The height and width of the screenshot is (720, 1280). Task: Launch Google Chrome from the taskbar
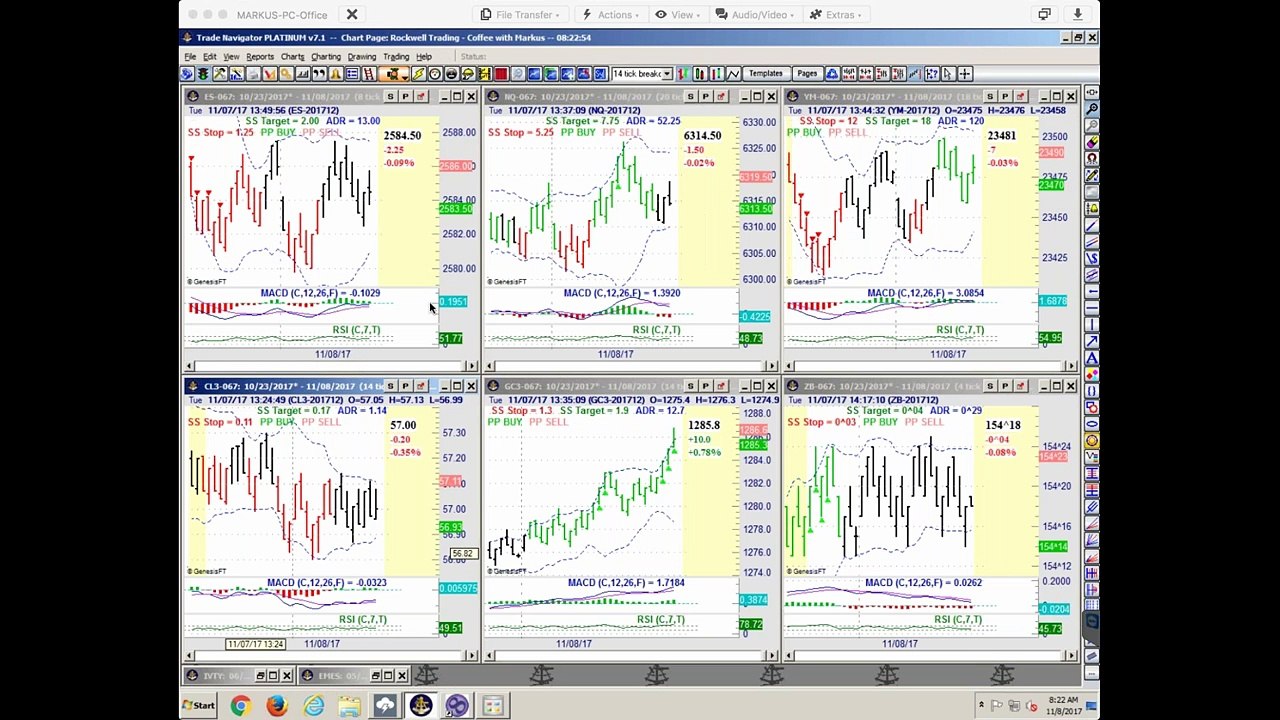tap(240, 706)
